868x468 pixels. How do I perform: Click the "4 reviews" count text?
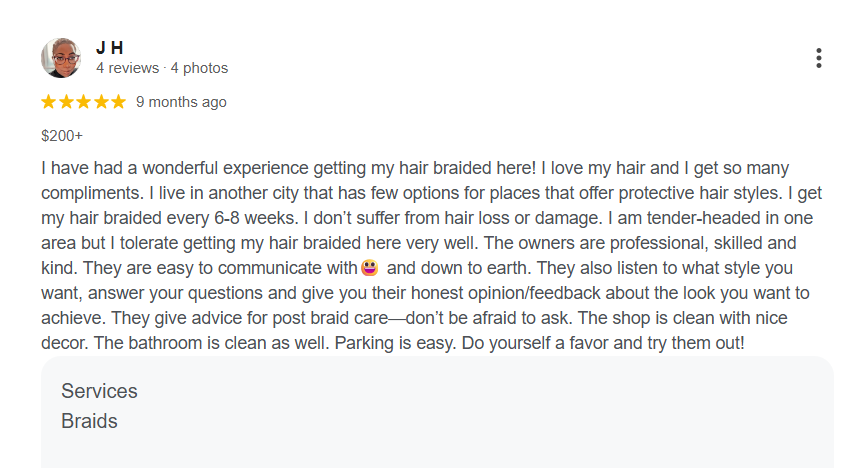click(x=127, y=68)
